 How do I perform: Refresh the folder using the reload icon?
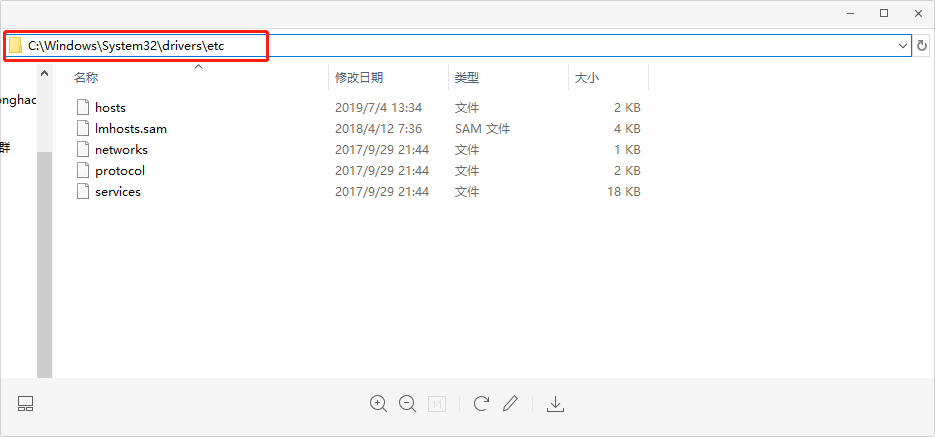(x=922, y=46)
